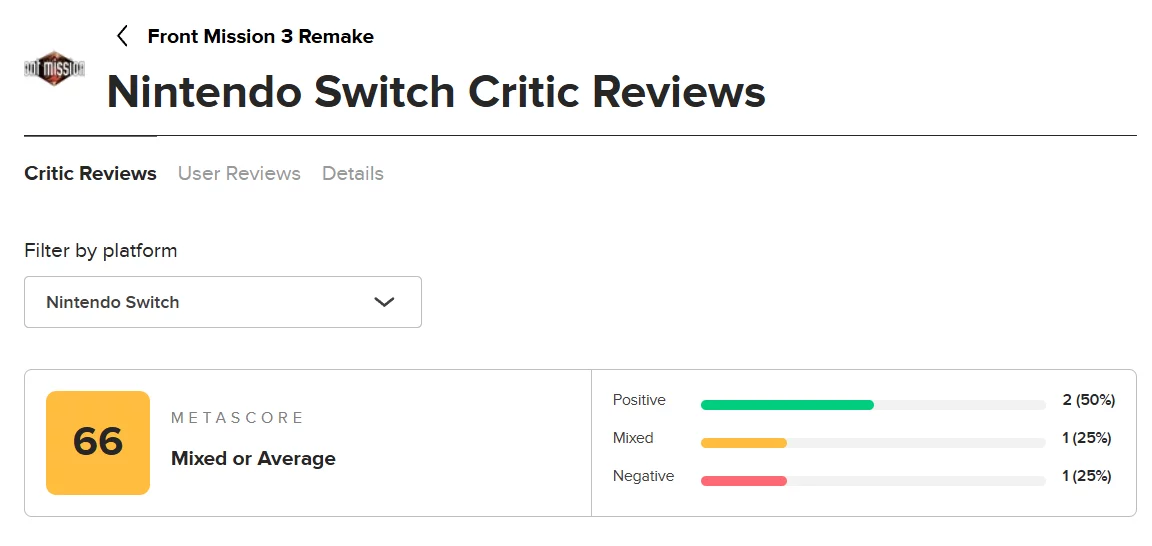Switch to the Critic Reviews tab
The height and width of the screenshot is (546, 1152).
point(90,174)
